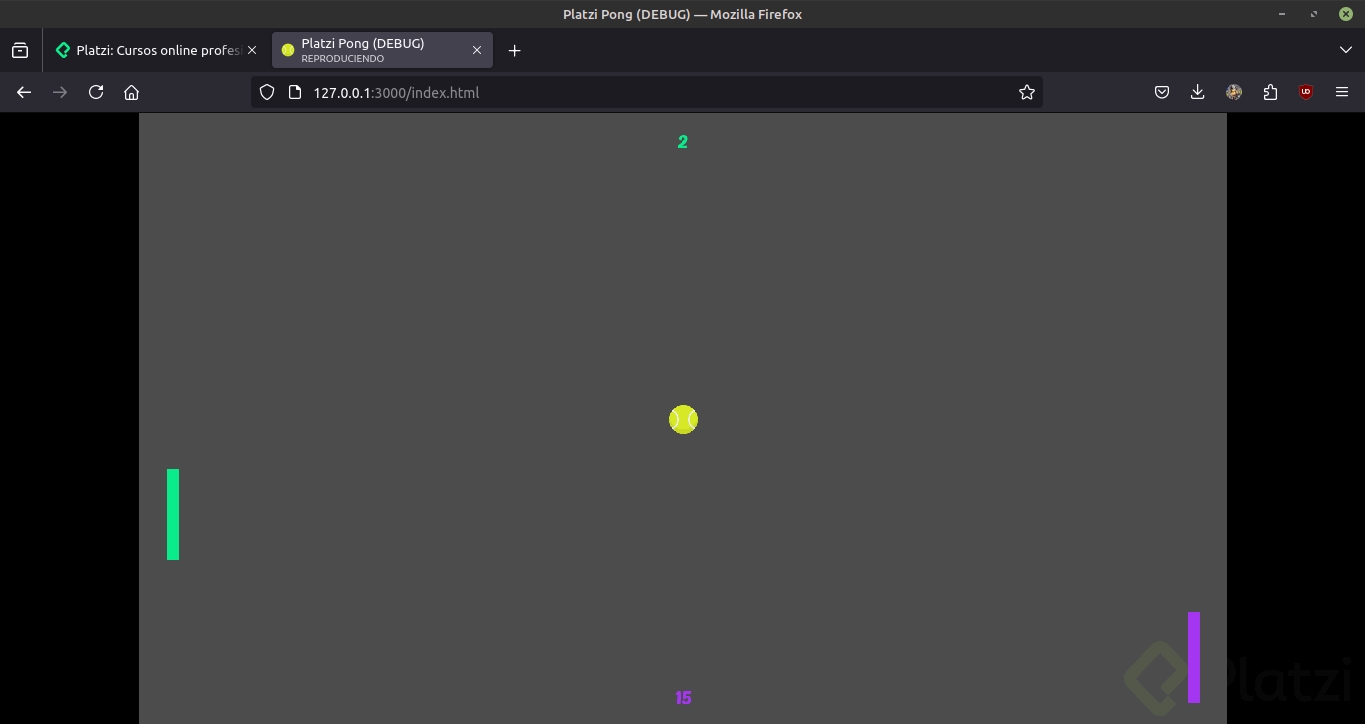Focus the address bar showing 127.0.0.1:3000/index.html

pos(645,92)
